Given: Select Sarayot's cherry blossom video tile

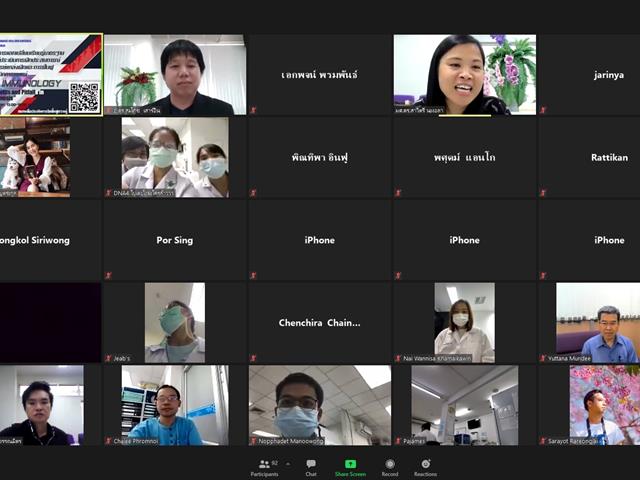Looking at the screenshot, I should [605, 405].
